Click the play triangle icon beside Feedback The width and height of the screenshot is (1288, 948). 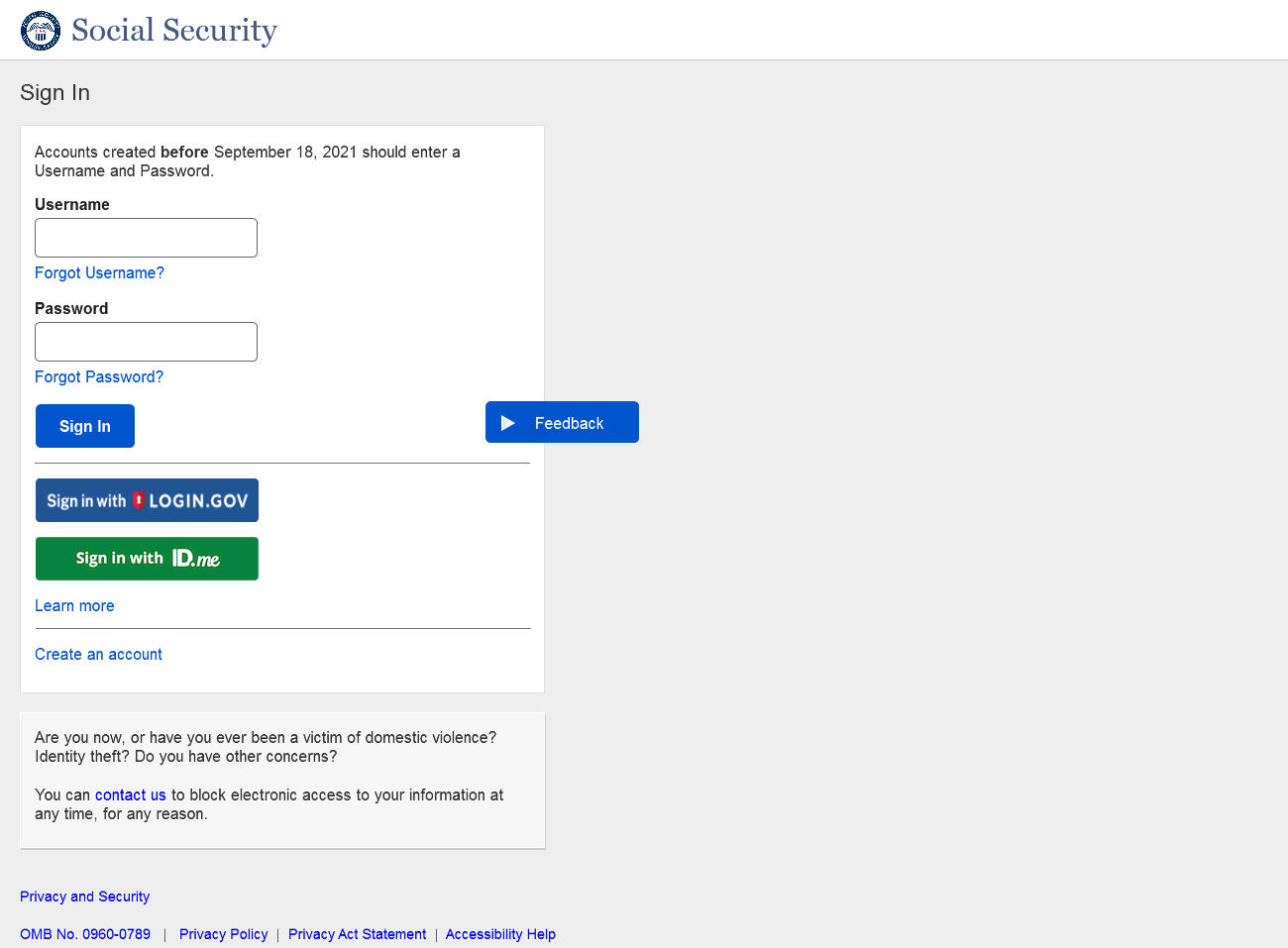coord(508,423)
